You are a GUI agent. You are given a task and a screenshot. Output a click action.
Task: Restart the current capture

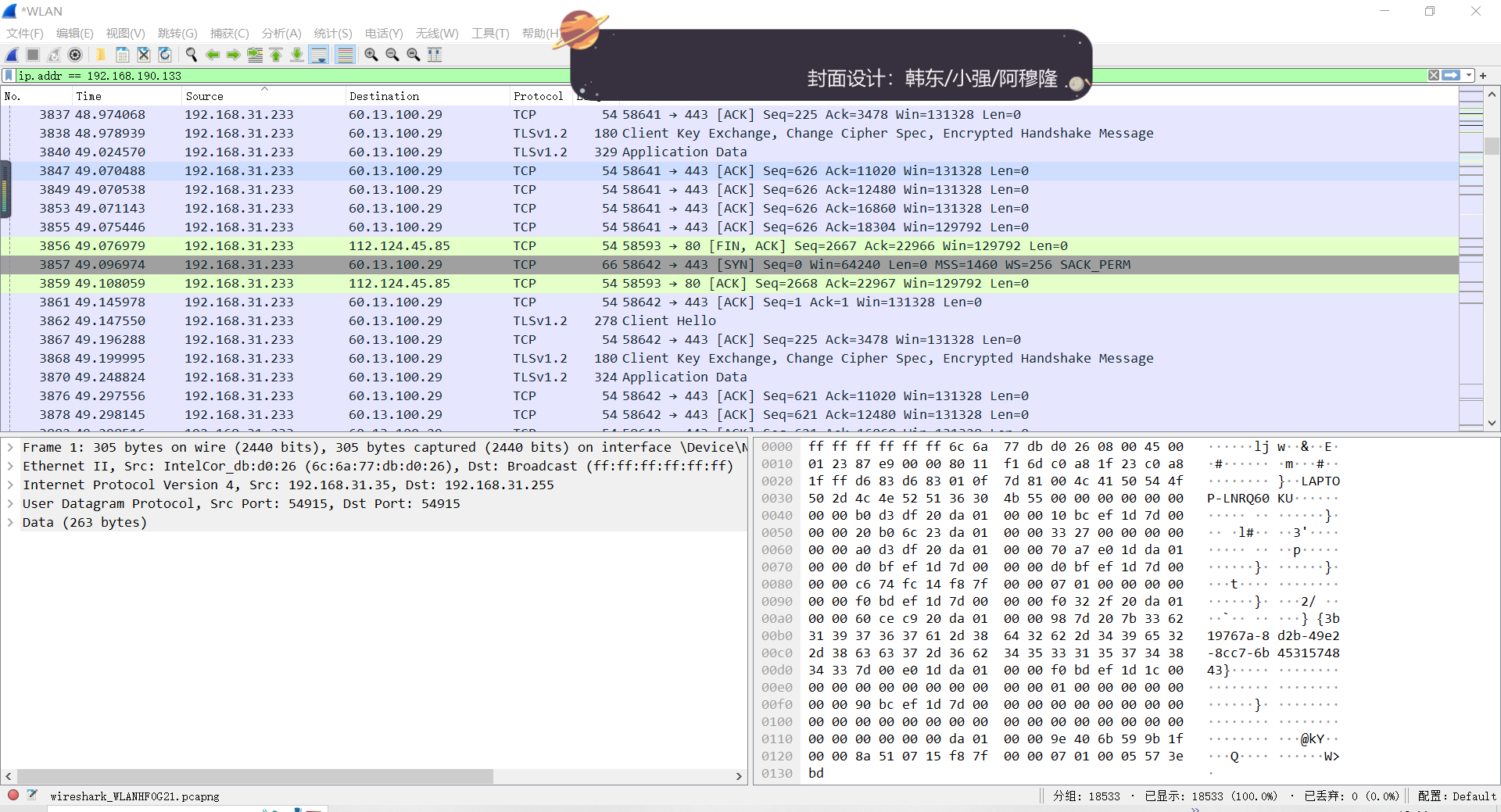(54, 55)
